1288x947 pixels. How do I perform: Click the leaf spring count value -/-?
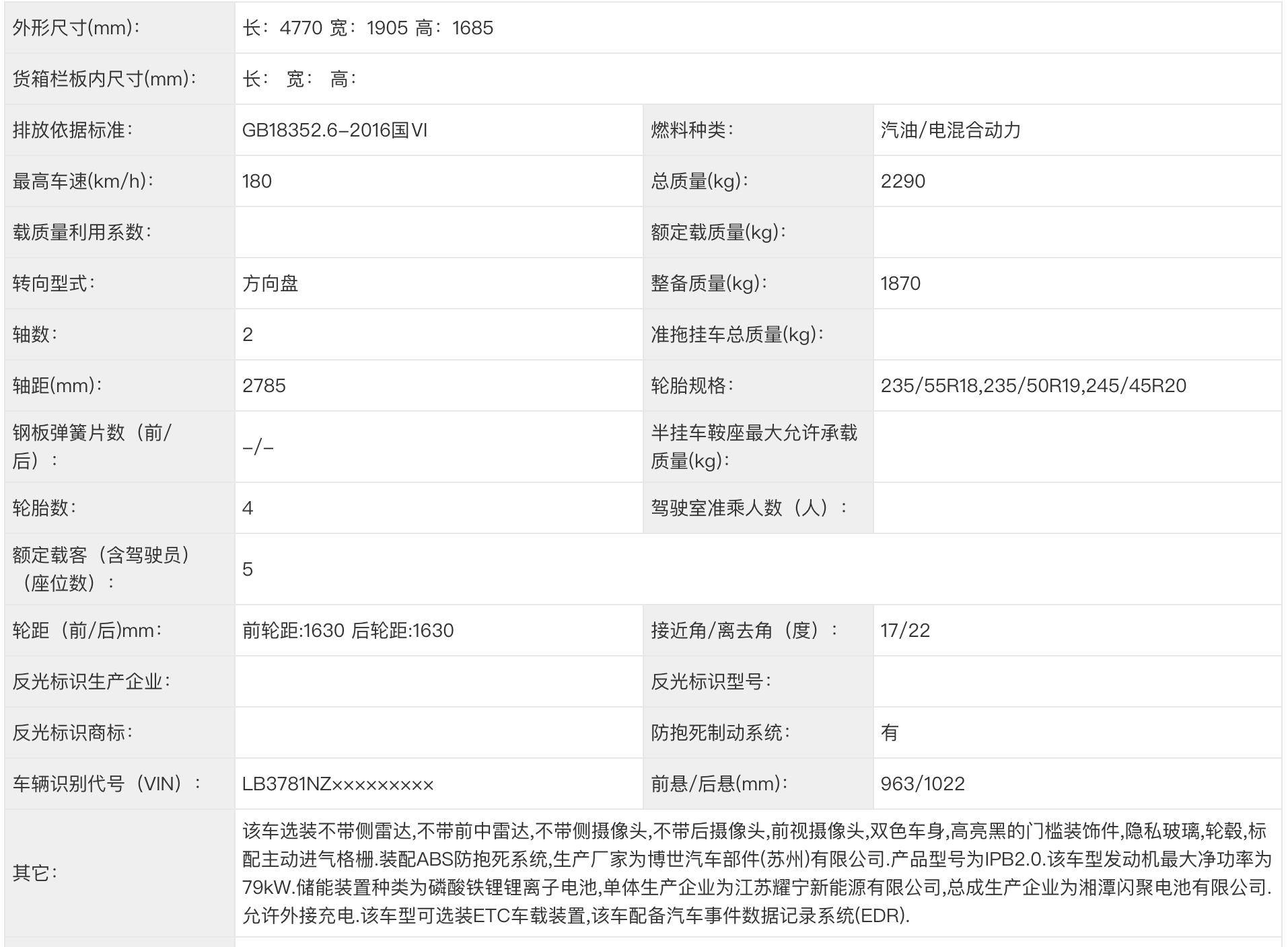pos(258,447)
